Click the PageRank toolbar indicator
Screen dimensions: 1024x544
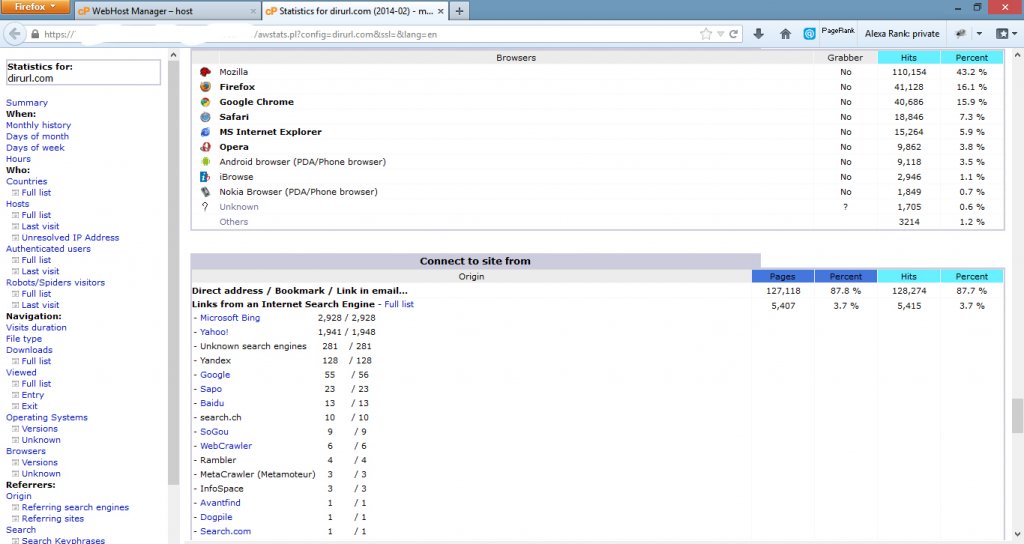pyautogui.click(x=838, y=31)
